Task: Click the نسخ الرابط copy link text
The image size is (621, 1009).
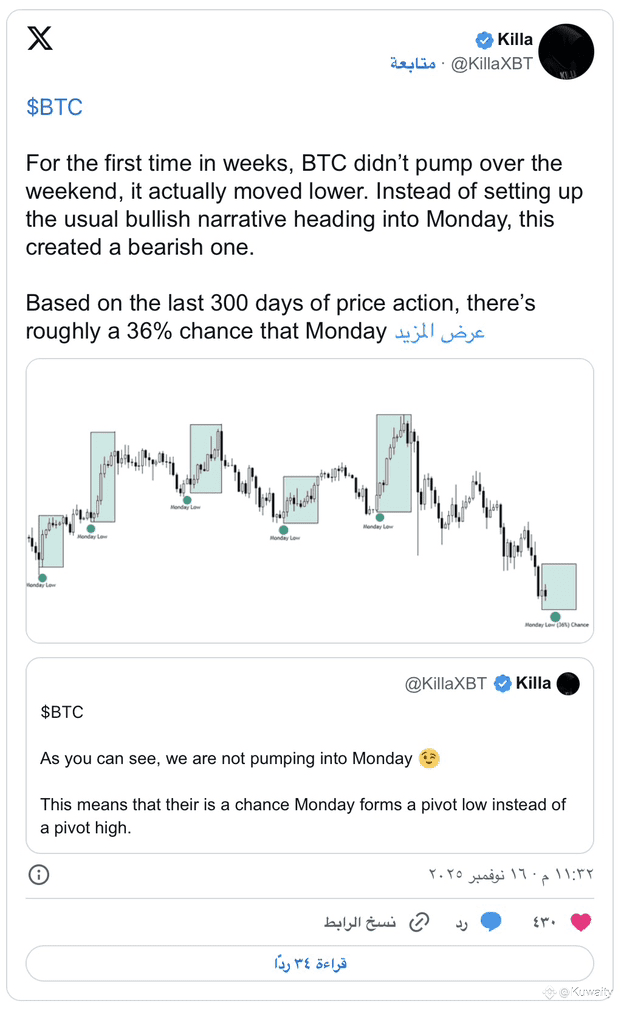Action: click(x=360, y=923)
